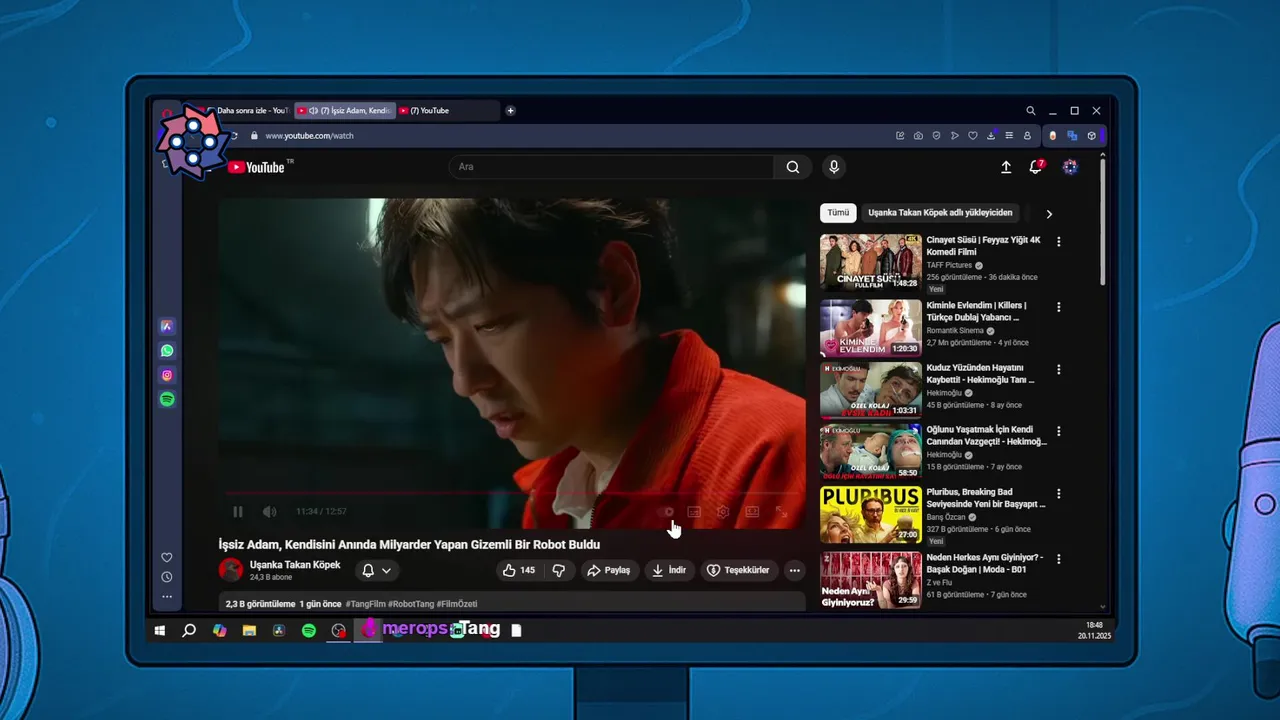The height and width of the screenshot is (720, 1280).
Task: Open File Explorer from the taskbar
Action: (x=249, y=631)
